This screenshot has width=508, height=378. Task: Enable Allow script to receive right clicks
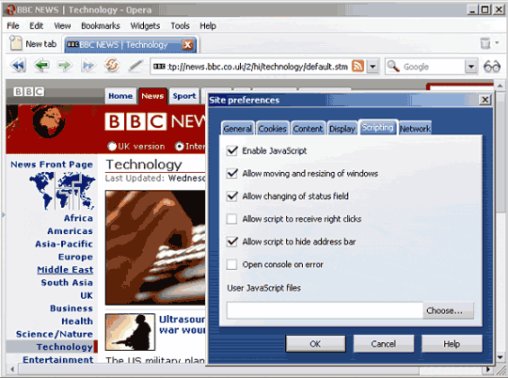coord(232,219)
